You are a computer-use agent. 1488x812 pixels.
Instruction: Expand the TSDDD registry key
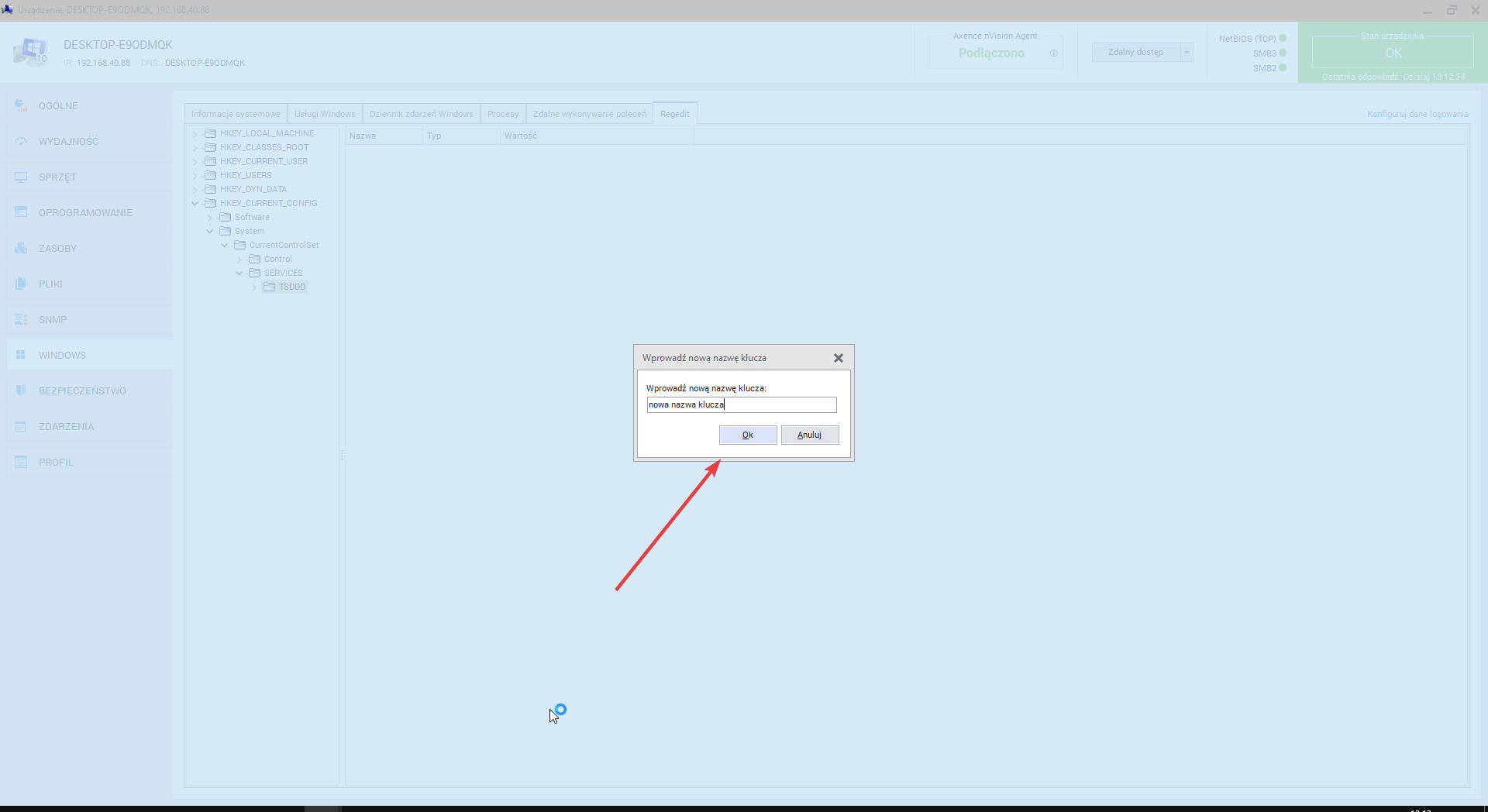[254, 287]
